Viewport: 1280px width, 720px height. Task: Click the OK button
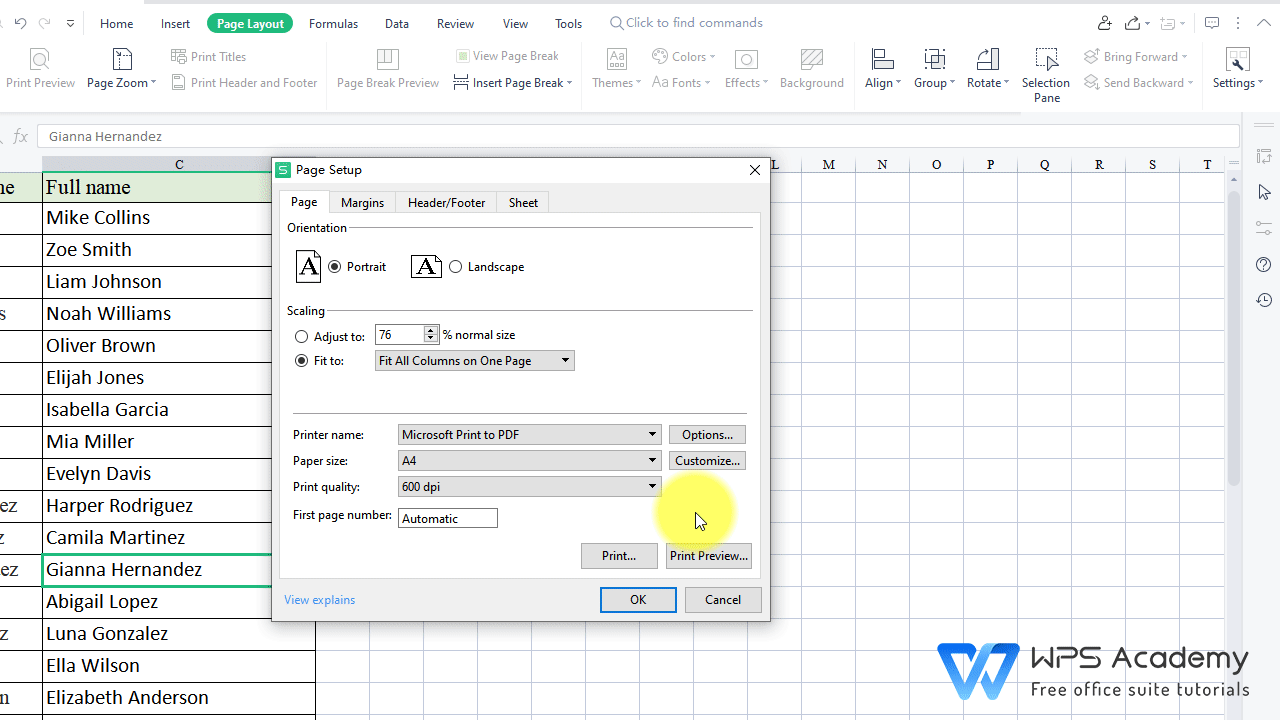[637, 599]
